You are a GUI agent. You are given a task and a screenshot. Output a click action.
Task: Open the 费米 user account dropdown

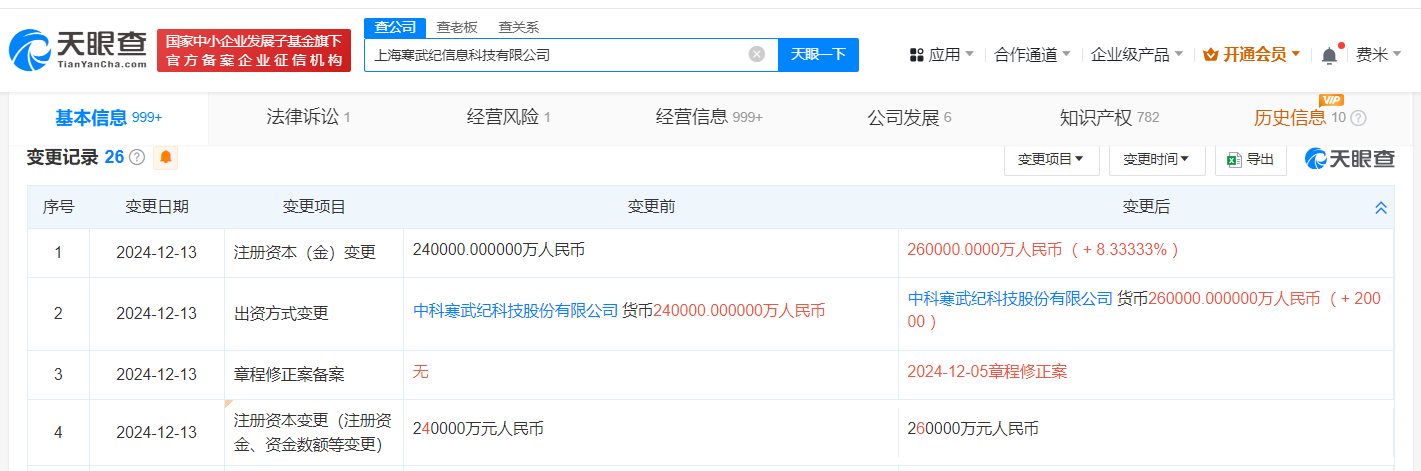coord(1378,54)
